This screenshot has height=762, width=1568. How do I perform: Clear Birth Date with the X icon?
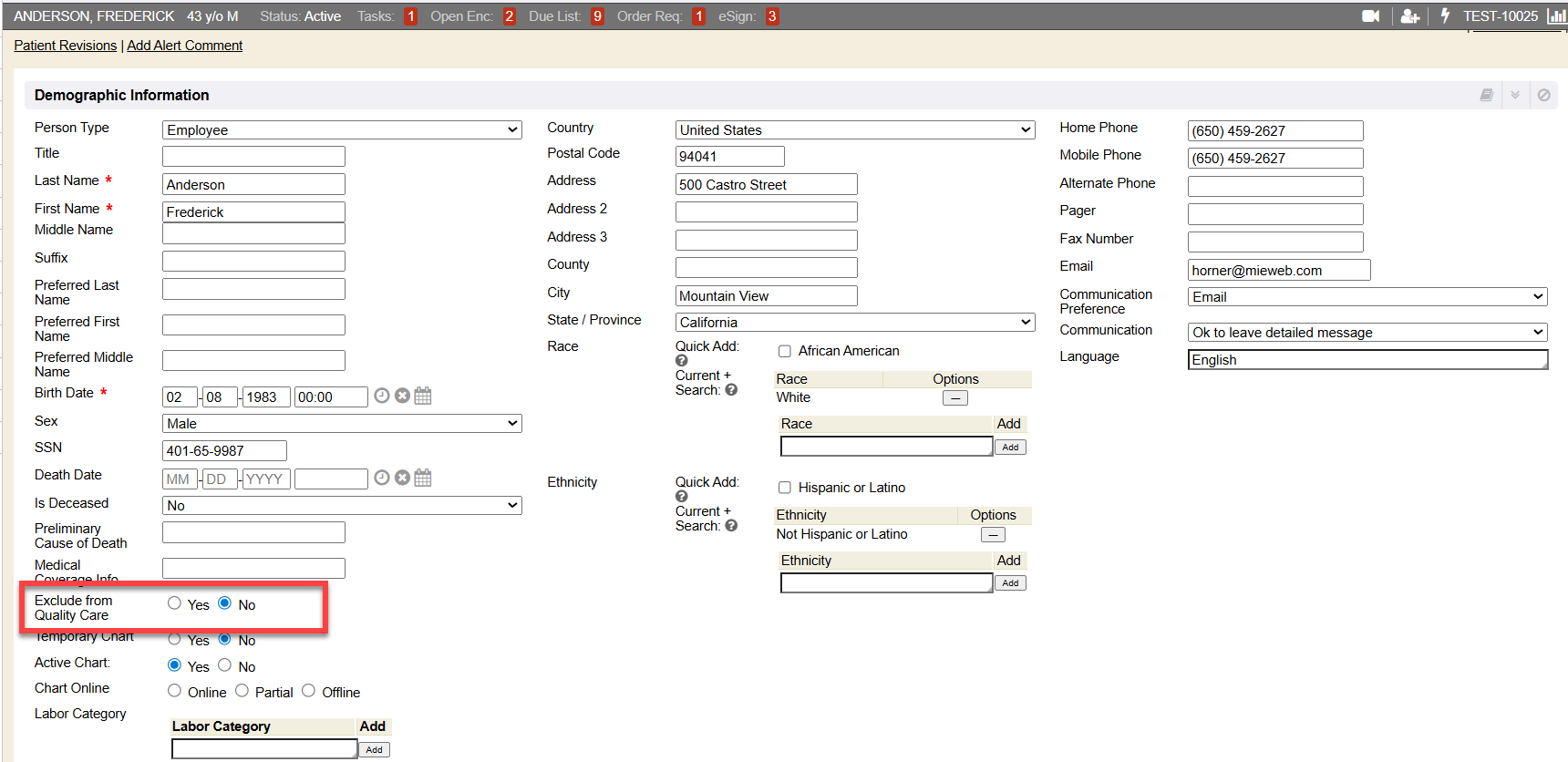(402, 396)
